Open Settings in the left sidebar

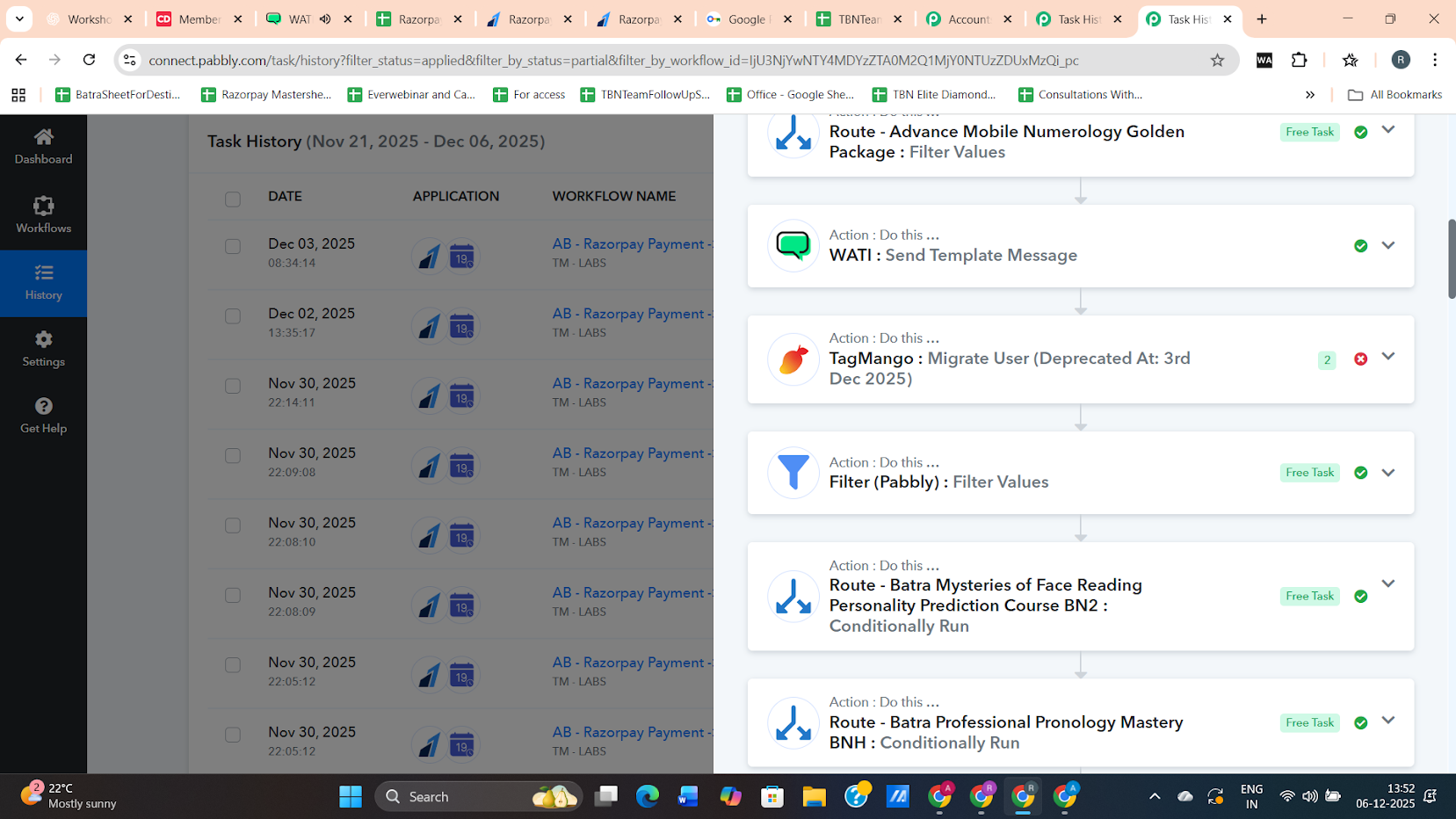(43, 349)
